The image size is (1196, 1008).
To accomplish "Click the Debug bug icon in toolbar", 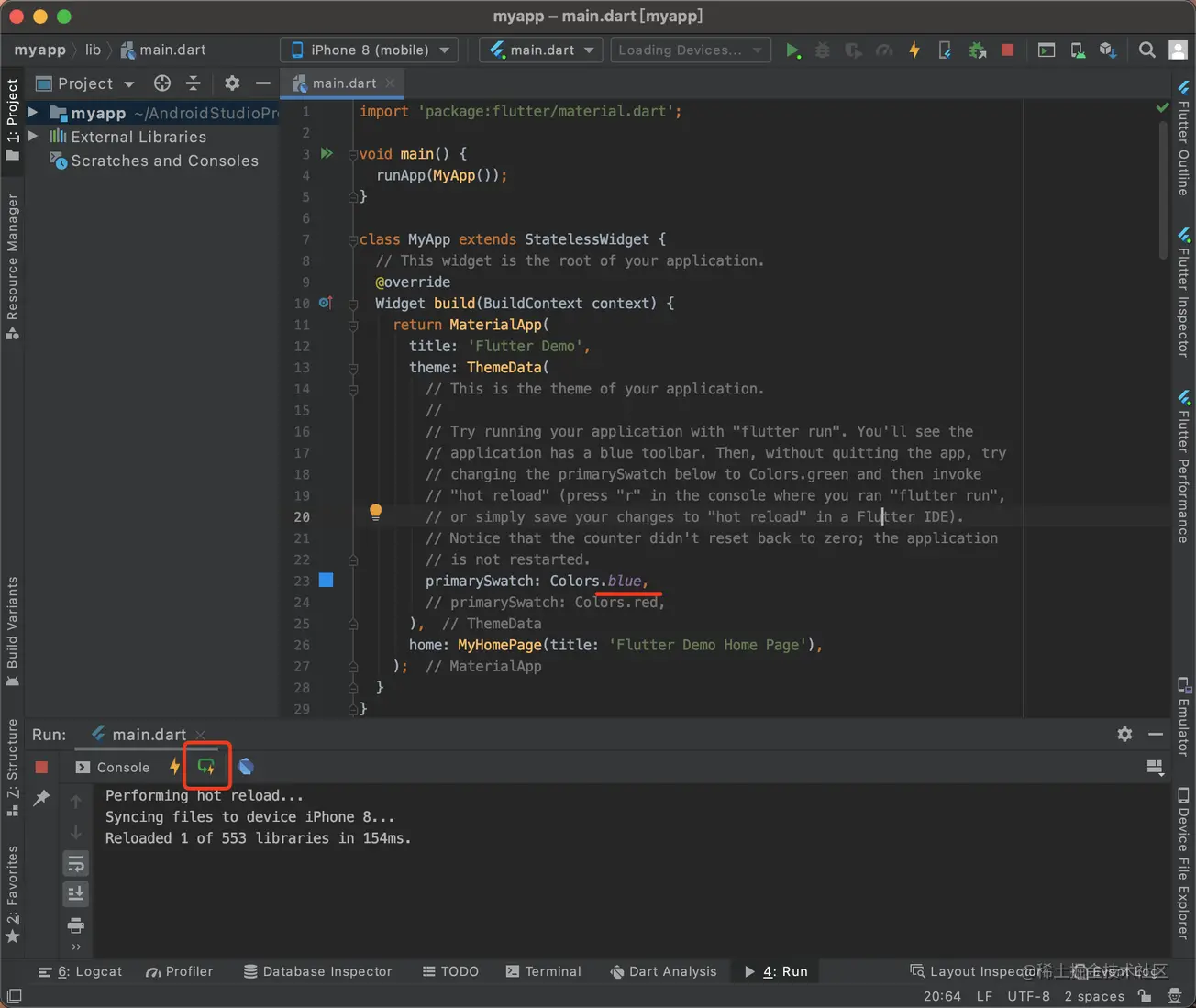I will 823,50.
